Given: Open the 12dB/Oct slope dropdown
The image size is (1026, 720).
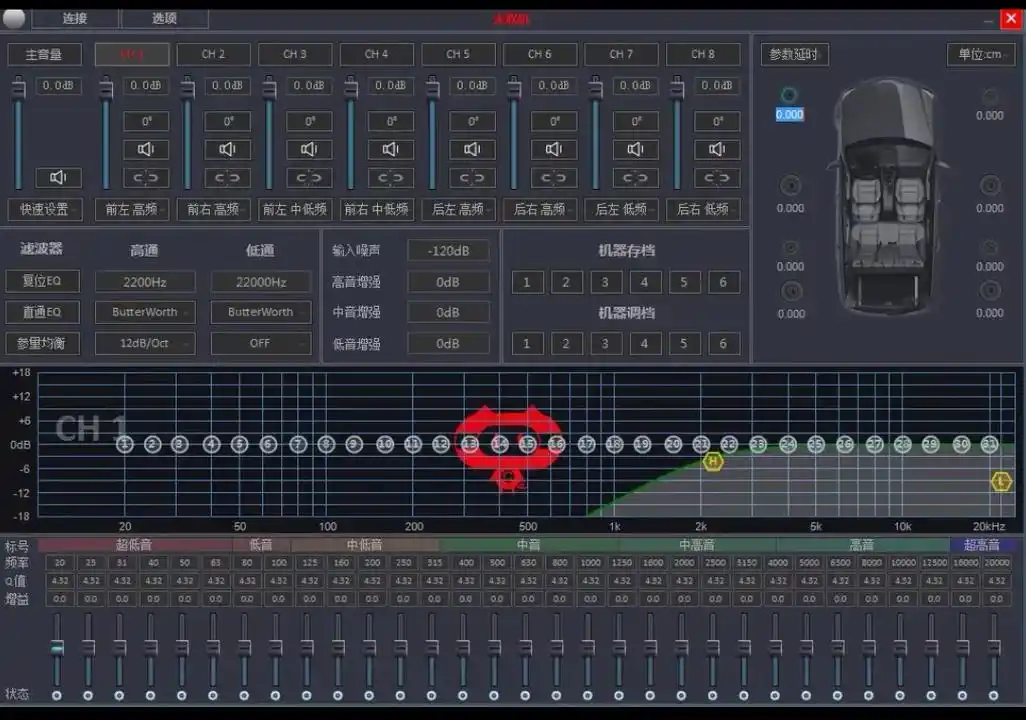Looking at the screenshot, I should [x=145, y=343].
